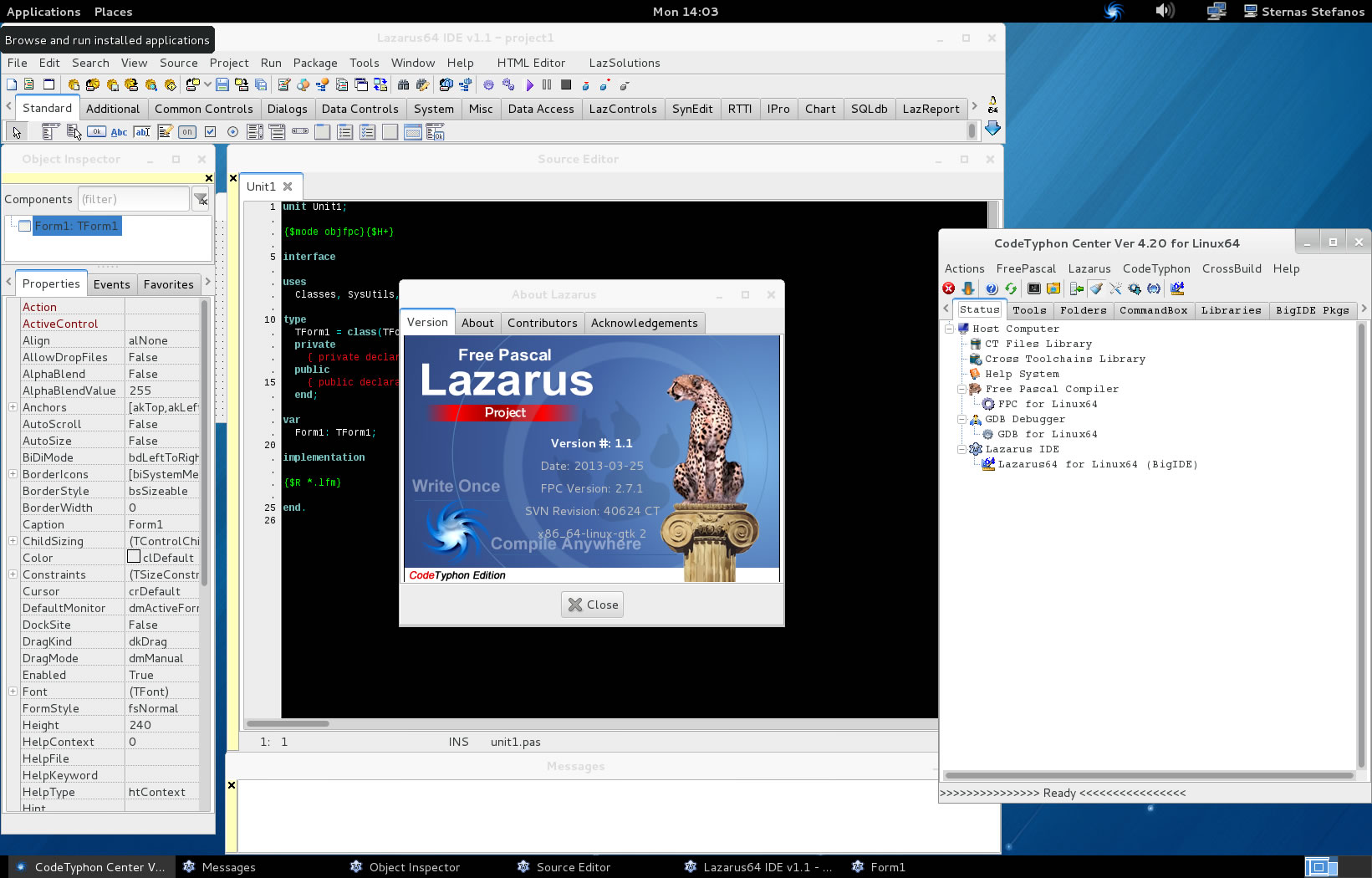The height and width of the screenshot is (878, 1372).
Task: Select the TListBox component icon
Action: pos(255,131)
